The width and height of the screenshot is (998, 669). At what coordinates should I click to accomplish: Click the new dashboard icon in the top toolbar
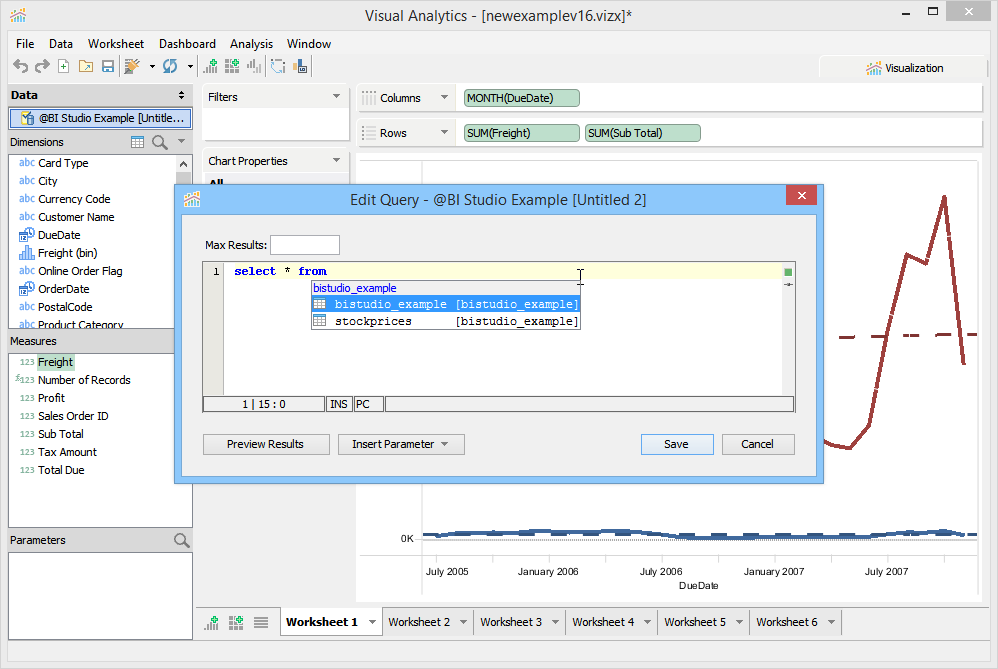[232, 67]
